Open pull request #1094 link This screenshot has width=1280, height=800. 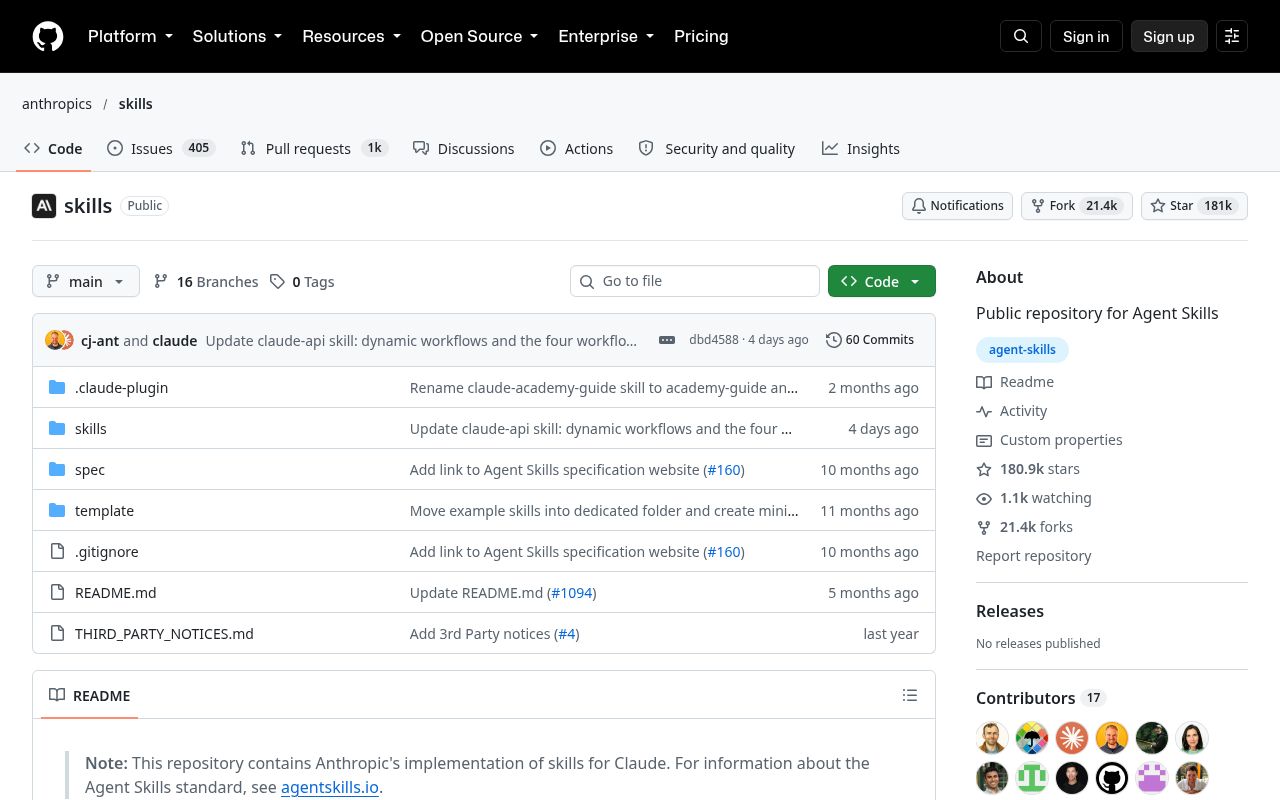(x=572, y=593)
